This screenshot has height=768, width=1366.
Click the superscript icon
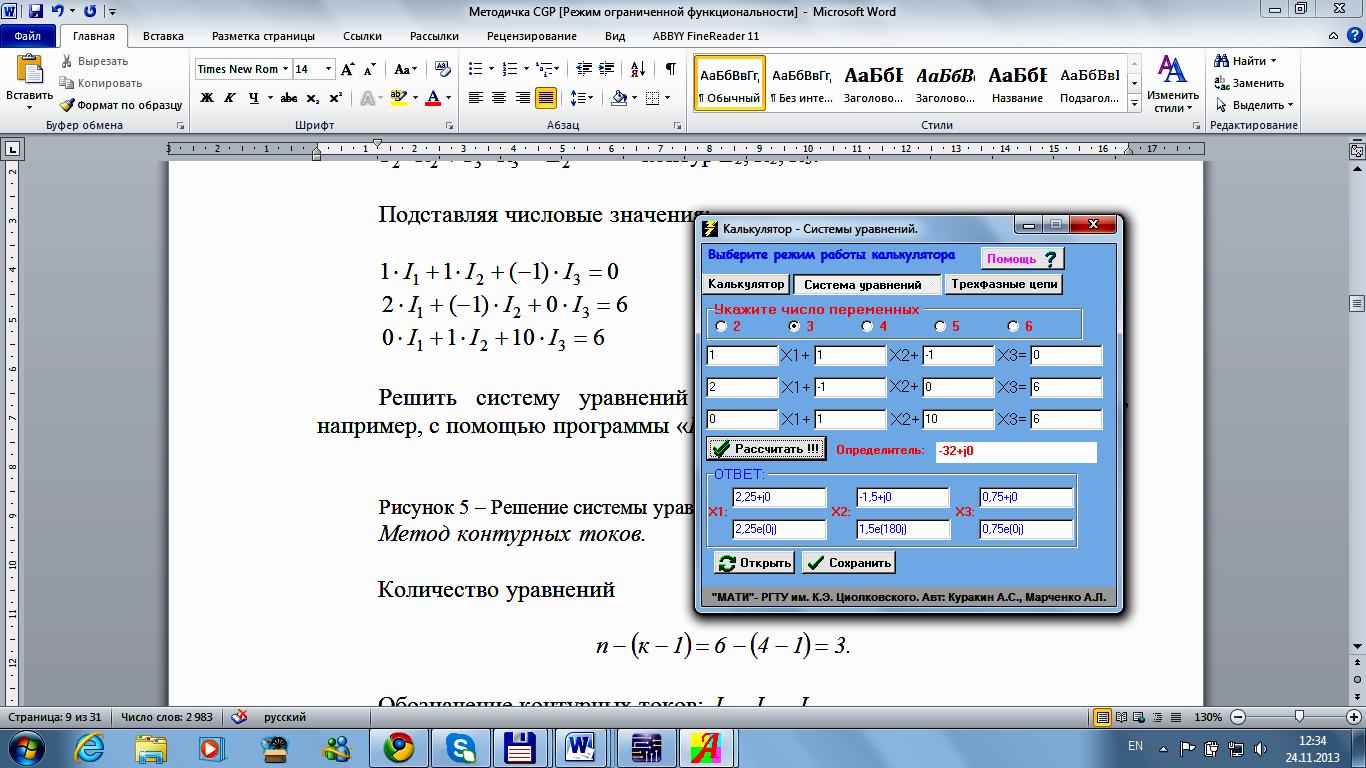point(335,98)
